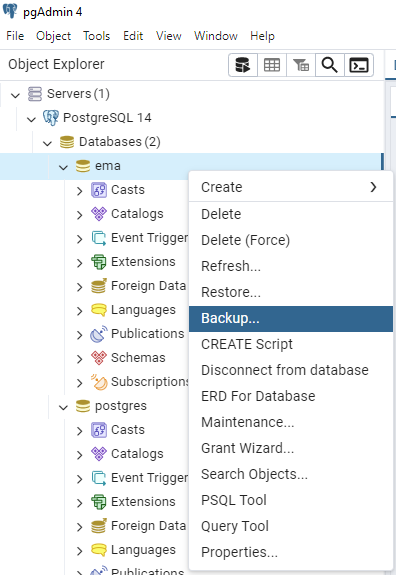Select CREATE Script menu entry
Viewport: 396px width, 575px height.
pyautogui.click(x=291, y=344)
